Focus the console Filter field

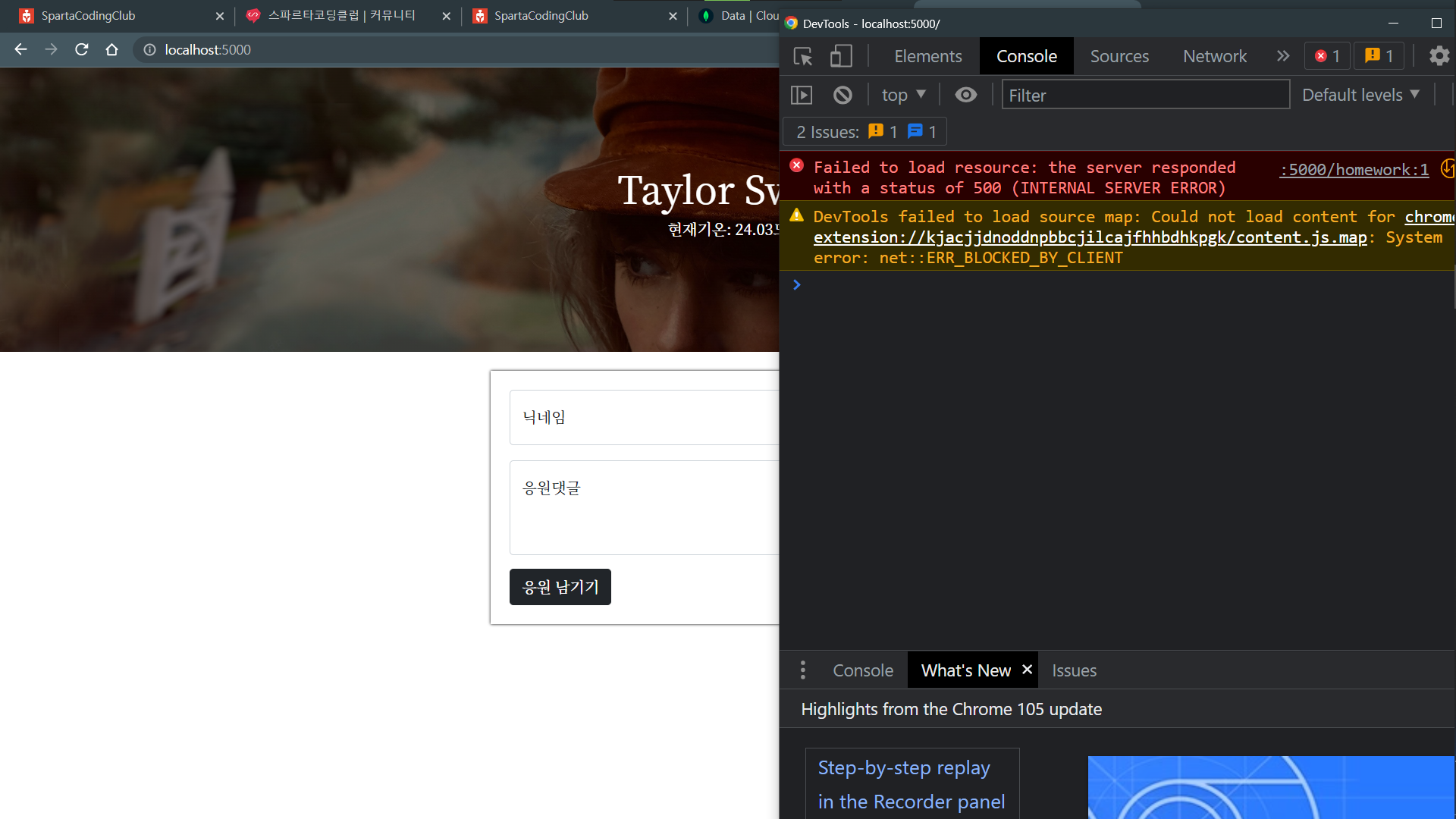(1145, 95)
